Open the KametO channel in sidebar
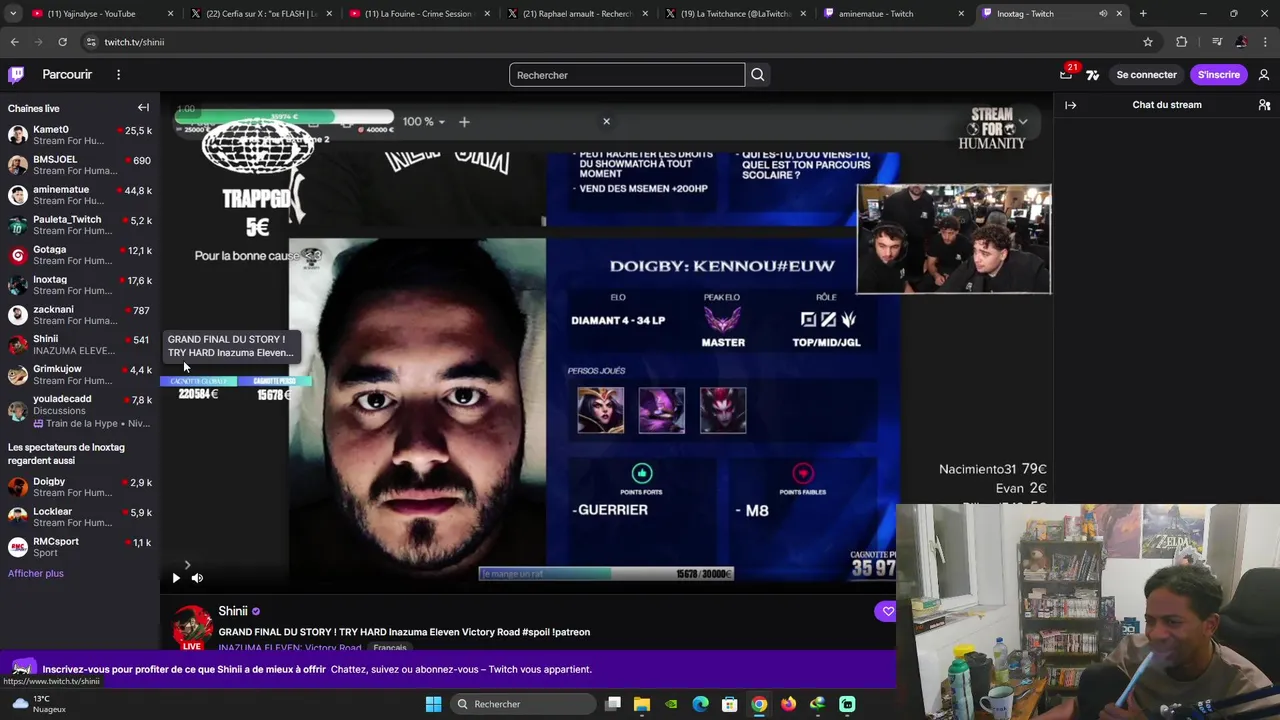This screenshot has width=1280, height=720. point(80,135)
